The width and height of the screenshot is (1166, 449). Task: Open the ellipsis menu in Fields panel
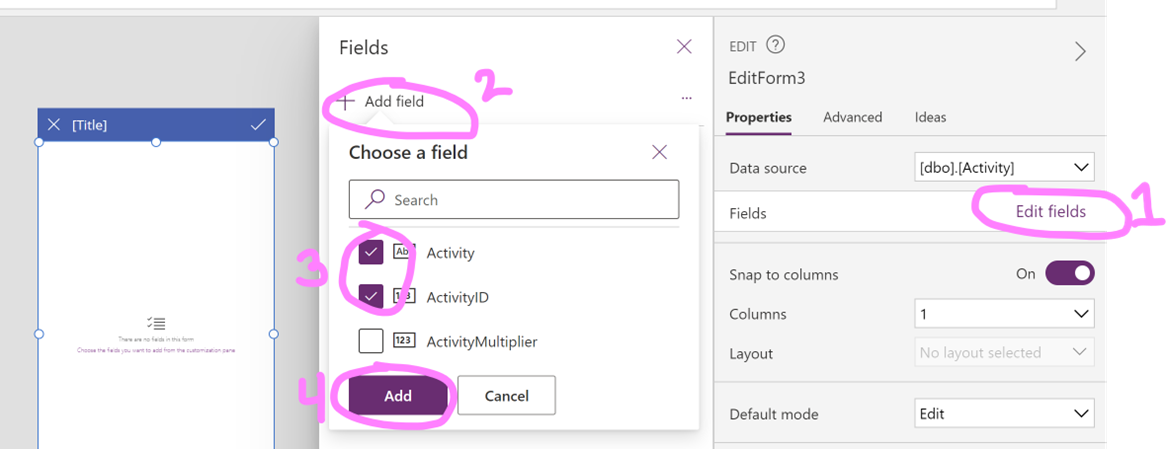coord(686,98)
